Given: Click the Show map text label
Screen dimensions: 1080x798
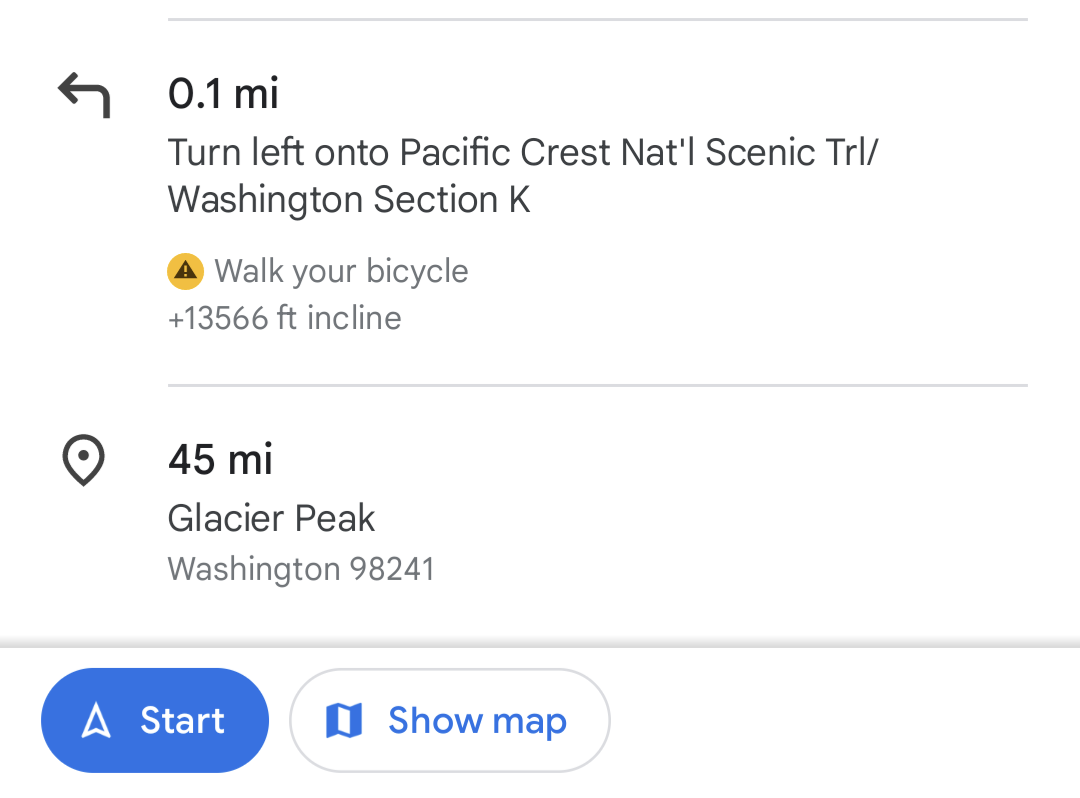Looking at the screenshot, I should click(x=477, y=720).
